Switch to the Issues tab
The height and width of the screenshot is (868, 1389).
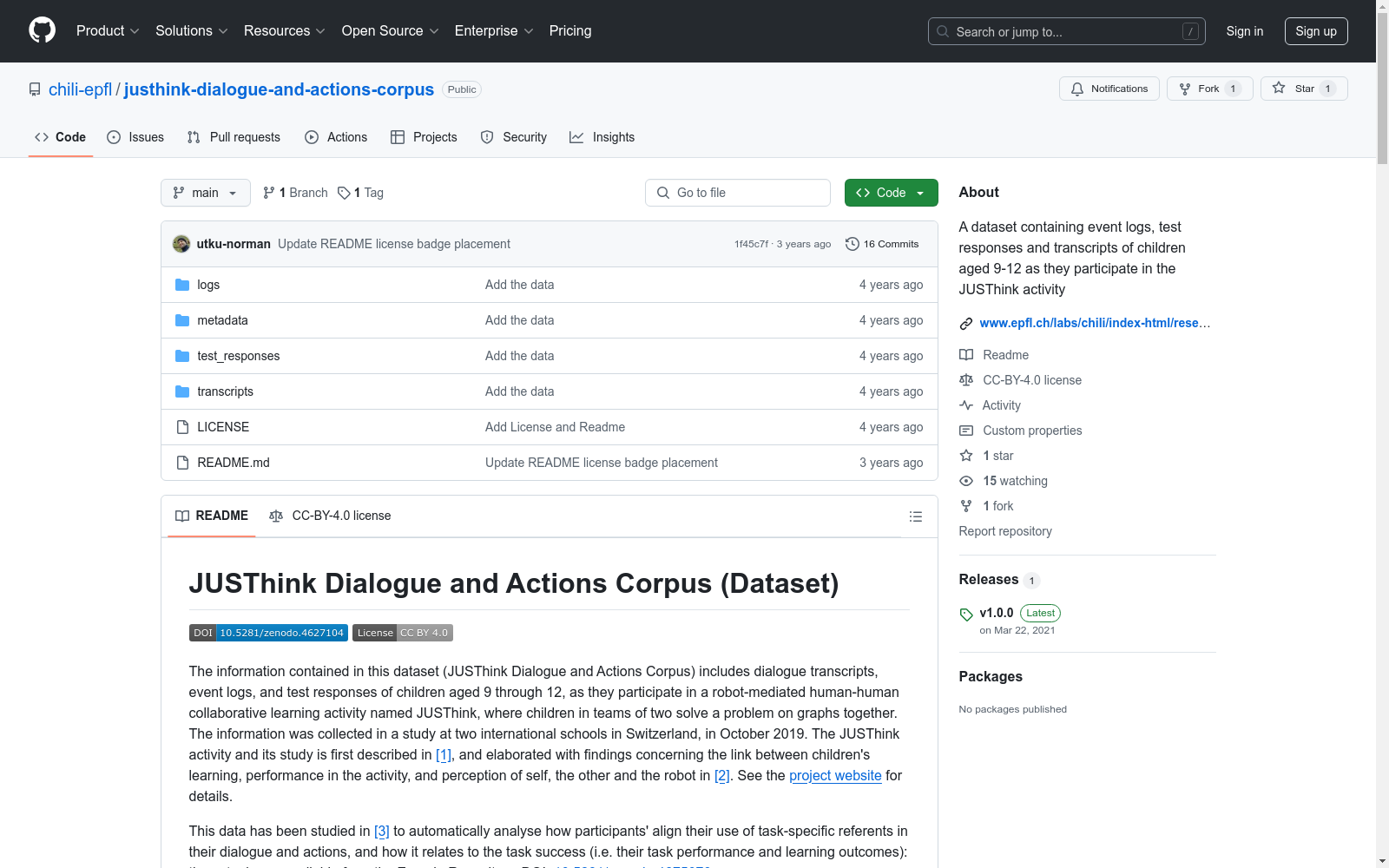tap(135, 137)
